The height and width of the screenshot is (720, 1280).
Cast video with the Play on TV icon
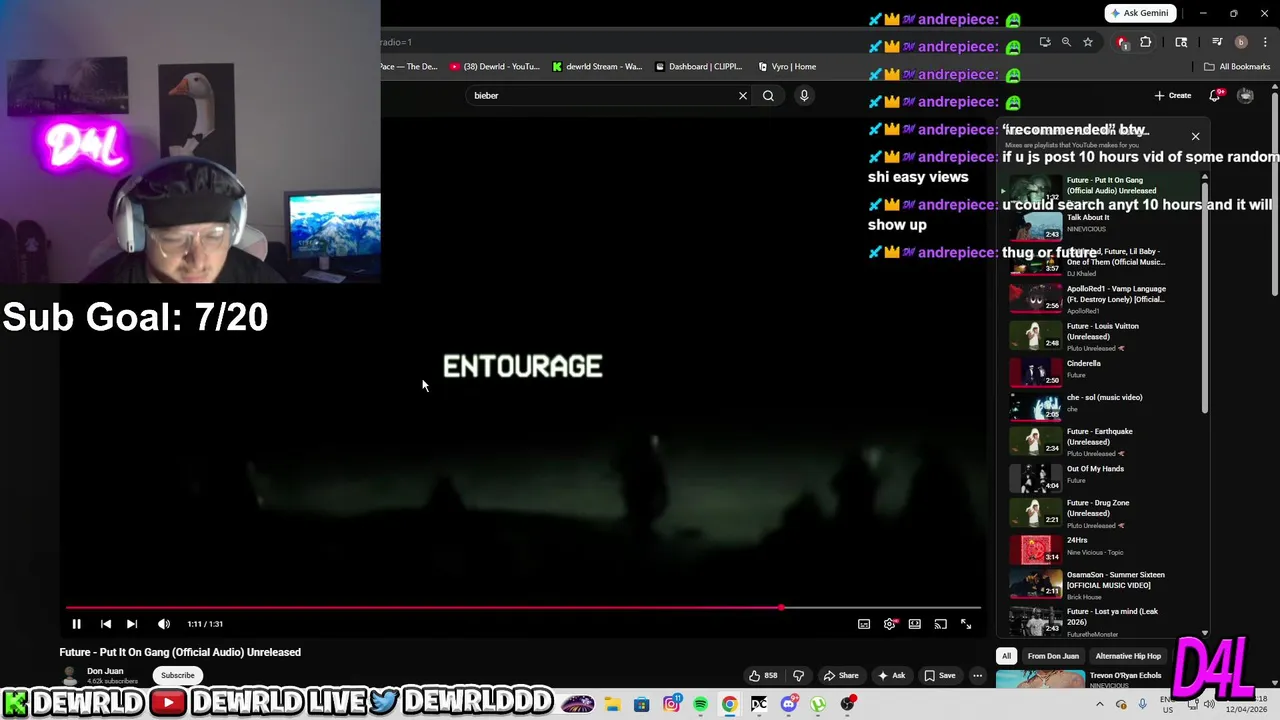click(x=941, y=624)
